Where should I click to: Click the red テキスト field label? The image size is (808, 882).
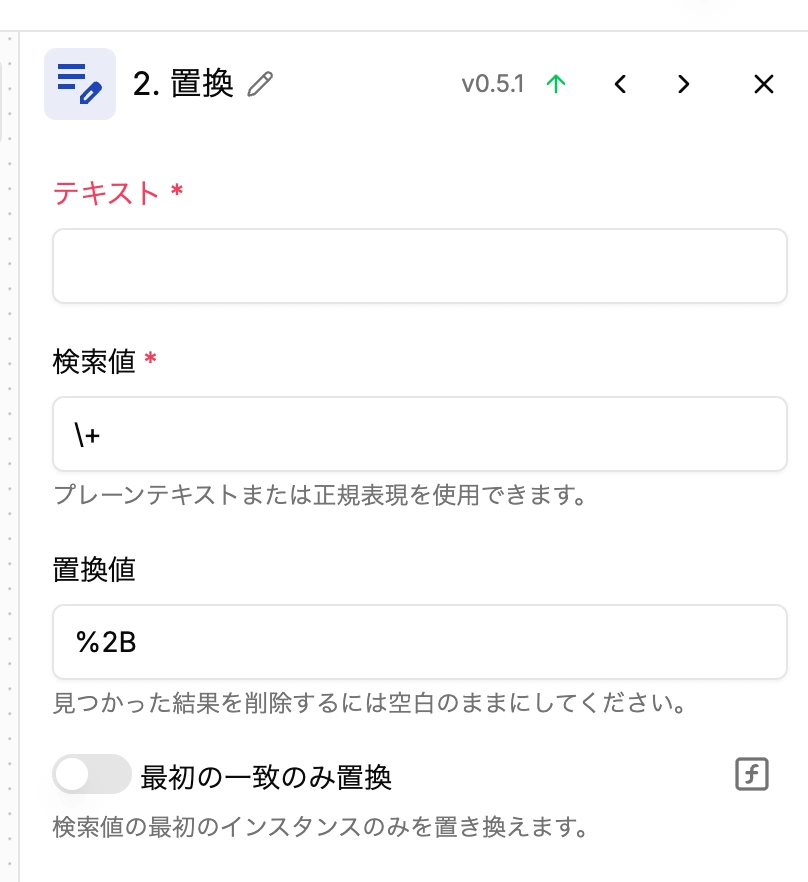click(x=106, y=193)
